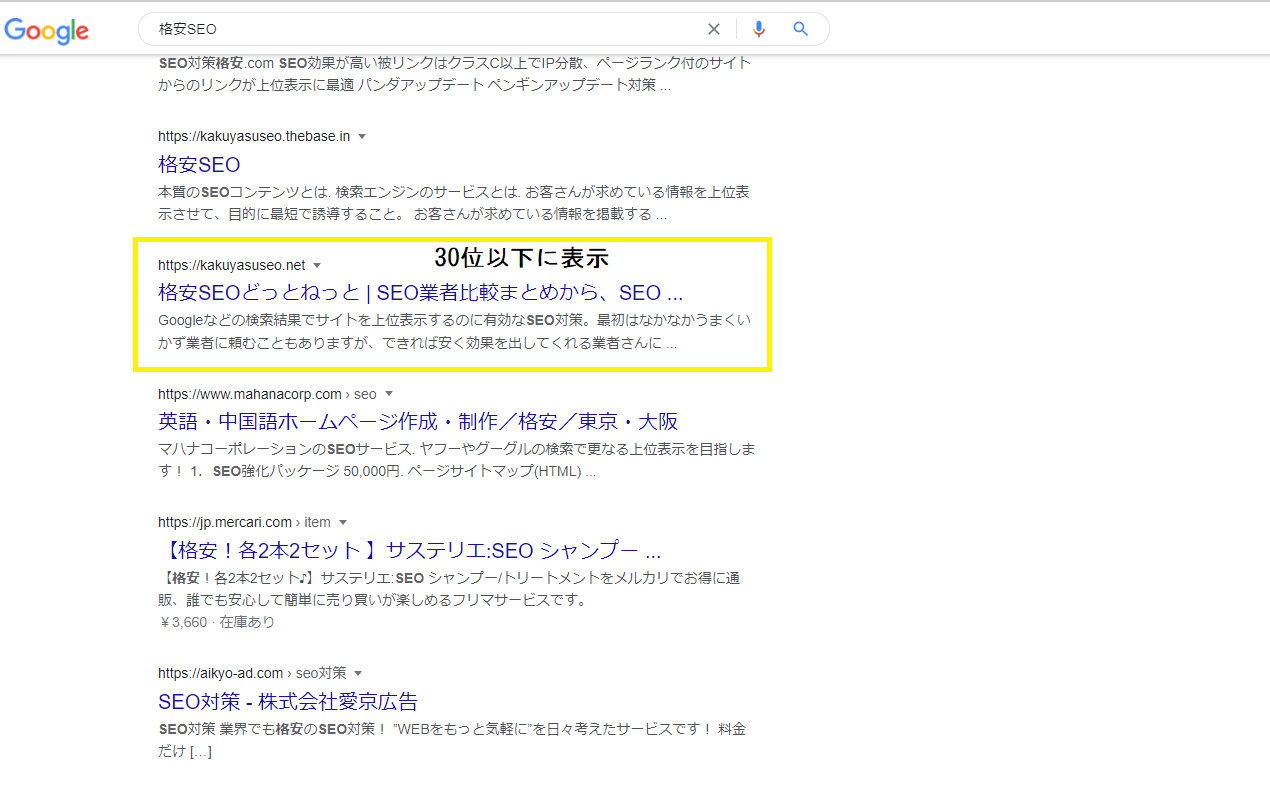
Task: Start voice search with microphone icon
Action: (759, 29)
